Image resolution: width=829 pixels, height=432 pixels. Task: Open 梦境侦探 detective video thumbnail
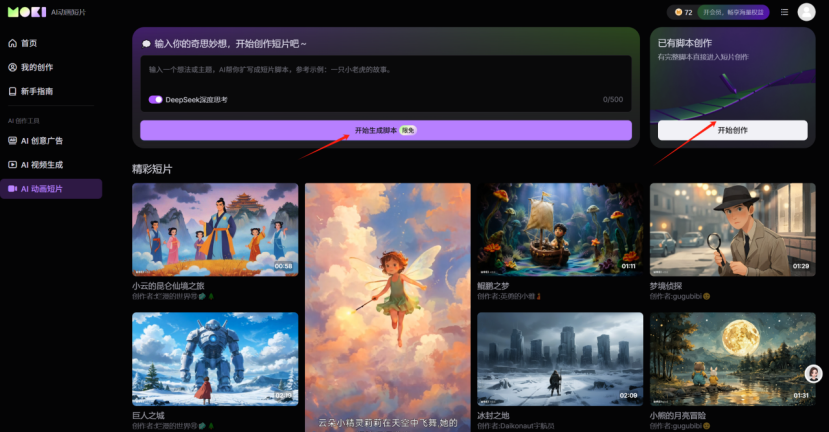(x=733, y=229)
